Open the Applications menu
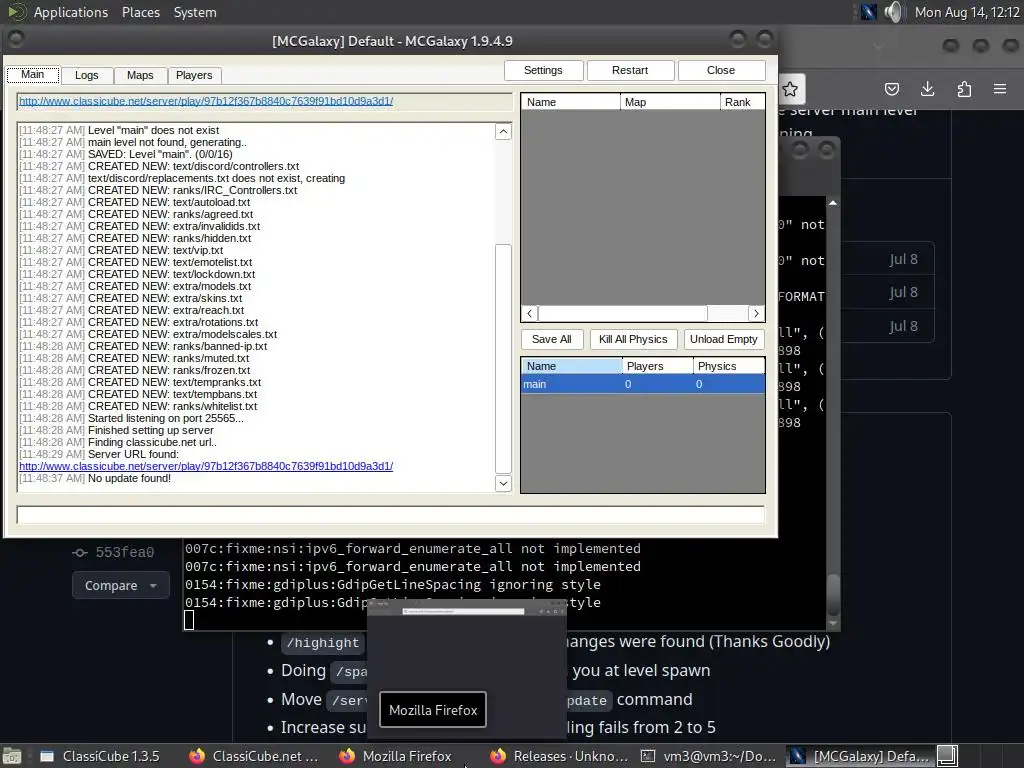This screenshot has height=768, width=1024. coord(71,12)
